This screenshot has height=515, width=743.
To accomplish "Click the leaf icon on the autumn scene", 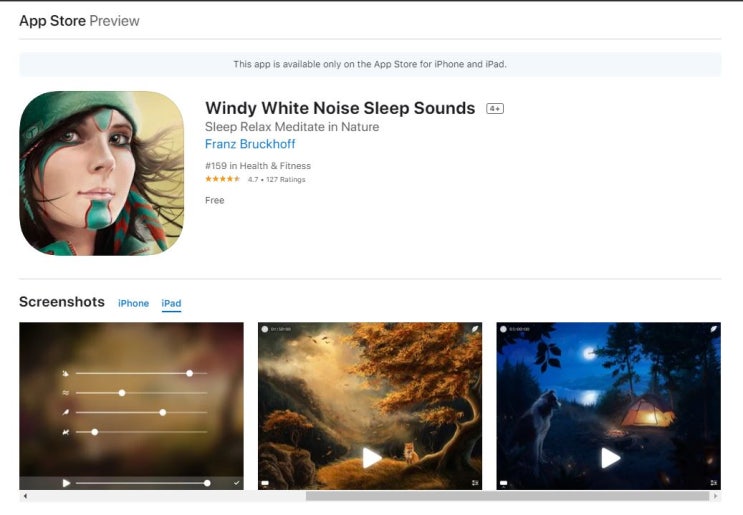I will (475, 329).
